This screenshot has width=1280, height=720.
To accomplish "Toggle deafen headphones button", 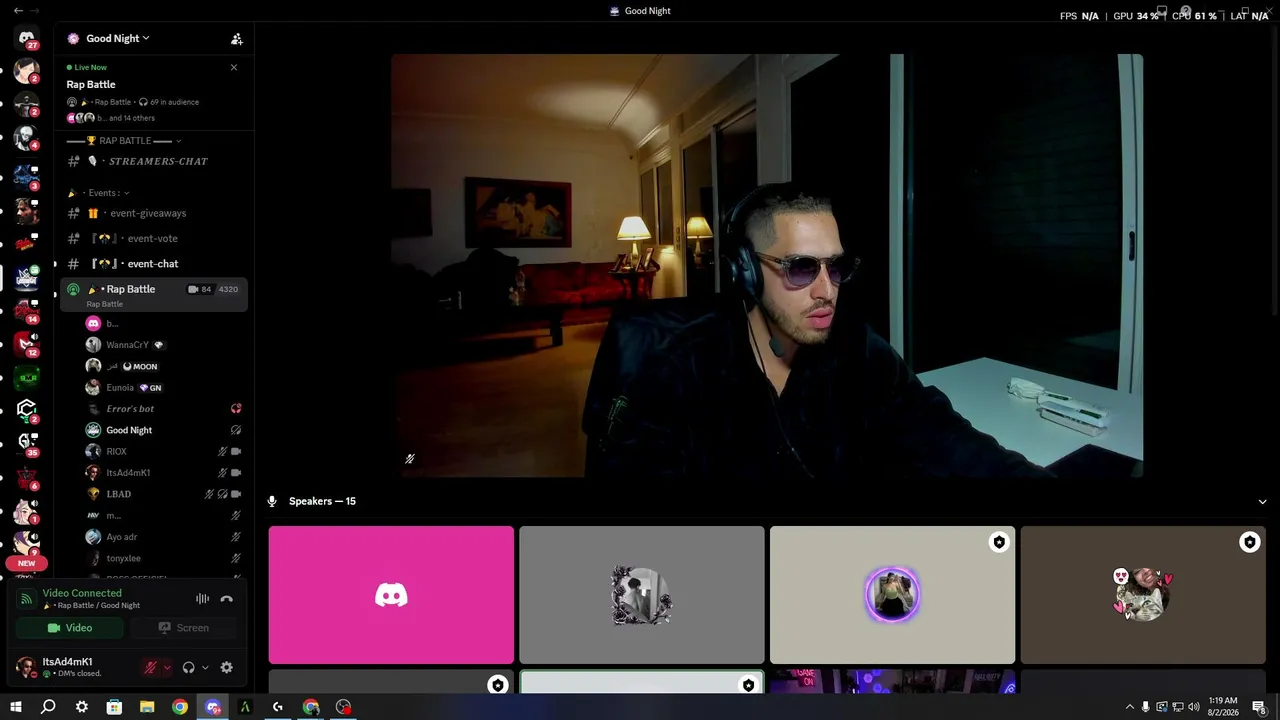I will [188, 668].
